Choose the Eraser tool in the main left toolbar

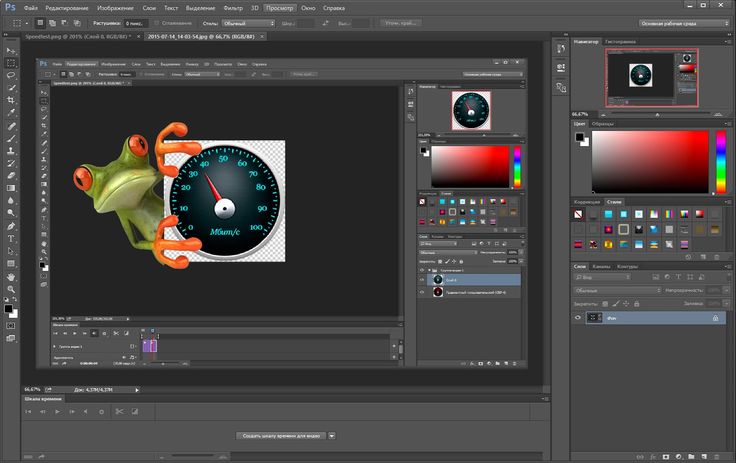[x=11, y=176]
